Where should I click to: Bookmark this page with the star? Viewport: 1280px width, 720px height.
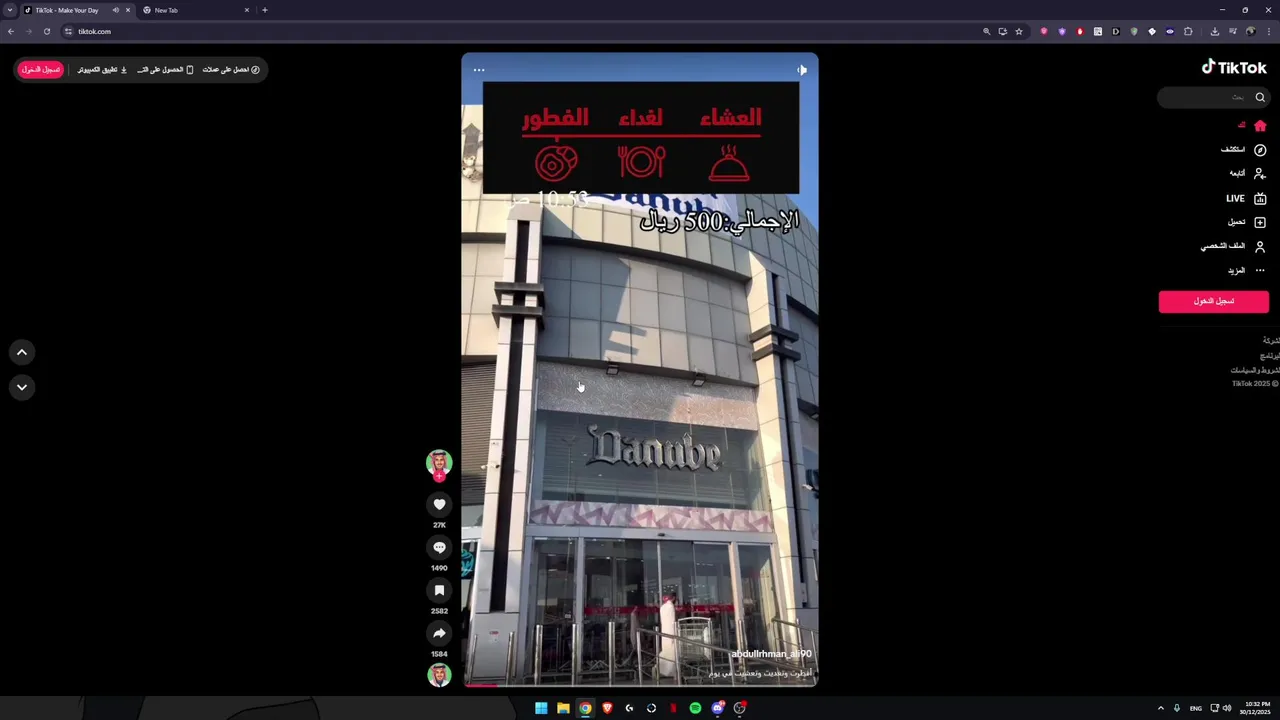coord(1019,31)
